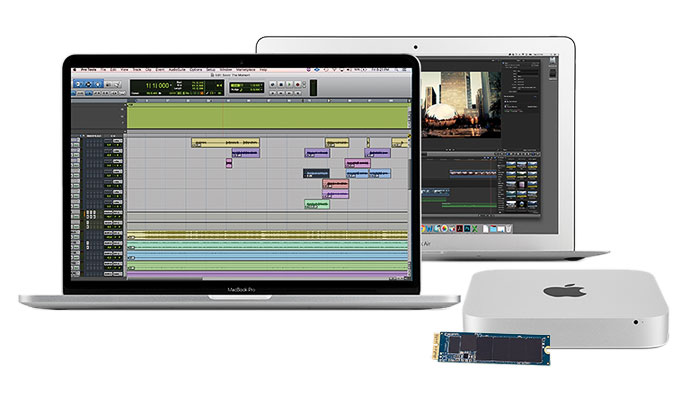Viewport: 690px width, 405px height.
Task: Click the green Play transport button
Action: 289,85
